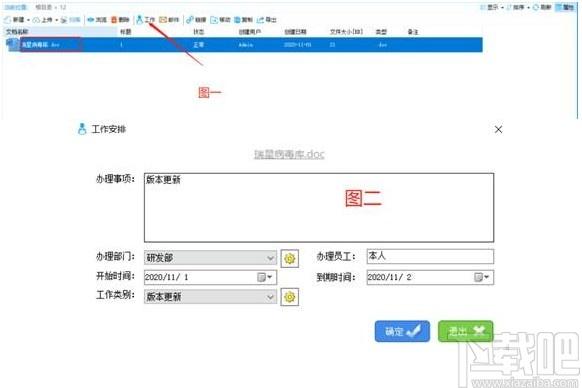Open the dropdown arrow next to 上传

point(56,20)
